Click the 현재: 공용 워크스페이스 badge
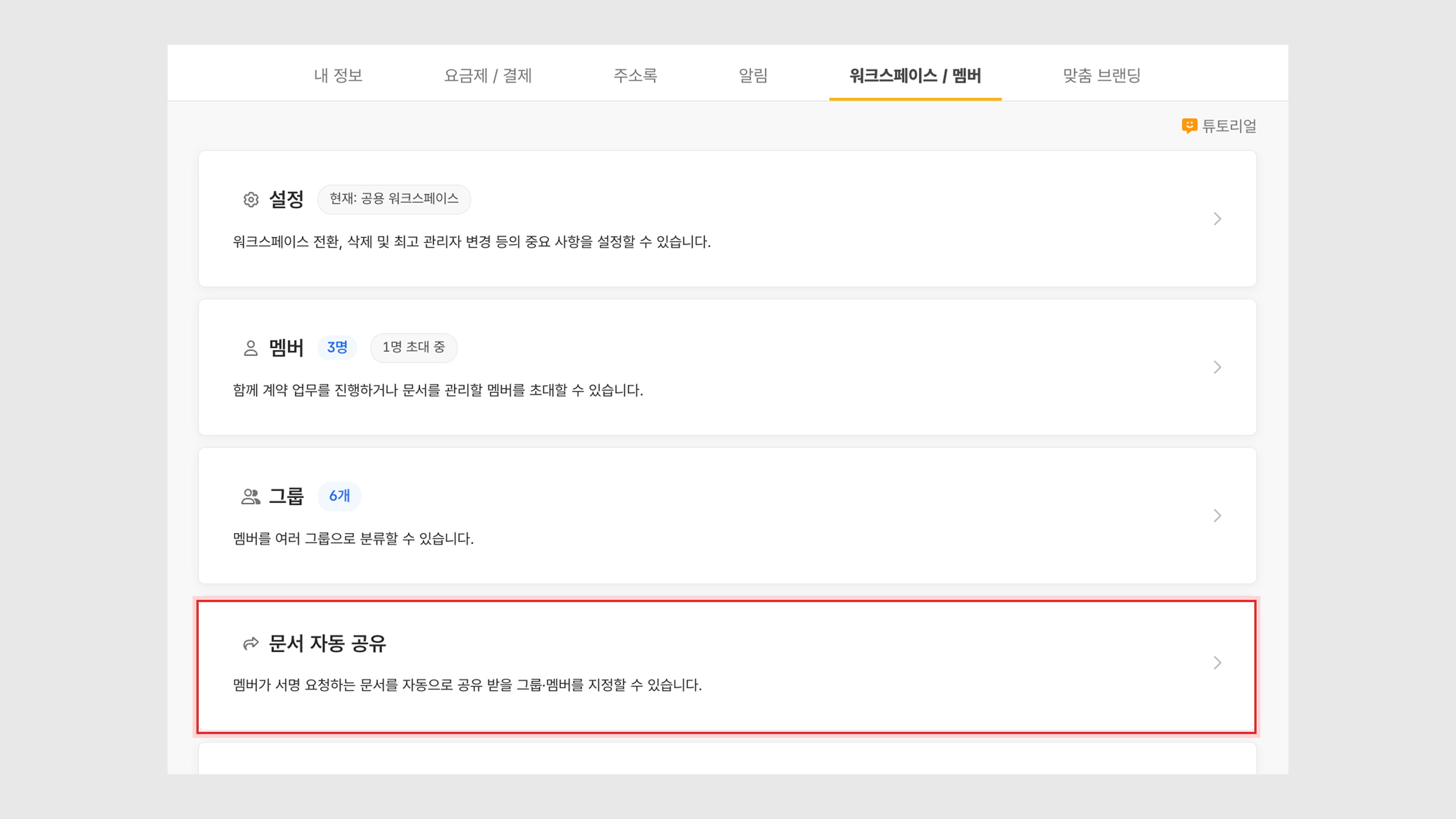This screenshot has width=1456, height=819. (x=394, y=199)
